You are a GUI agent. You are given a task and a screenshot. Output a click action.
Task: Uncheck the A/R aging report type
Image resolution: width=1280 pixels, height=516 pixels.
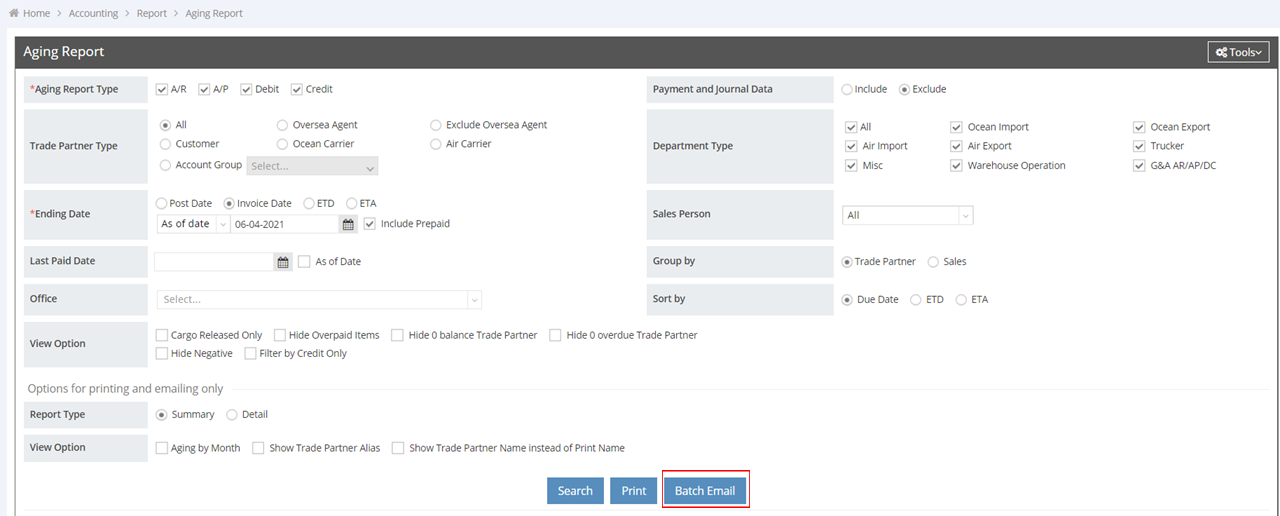(162, 89)
